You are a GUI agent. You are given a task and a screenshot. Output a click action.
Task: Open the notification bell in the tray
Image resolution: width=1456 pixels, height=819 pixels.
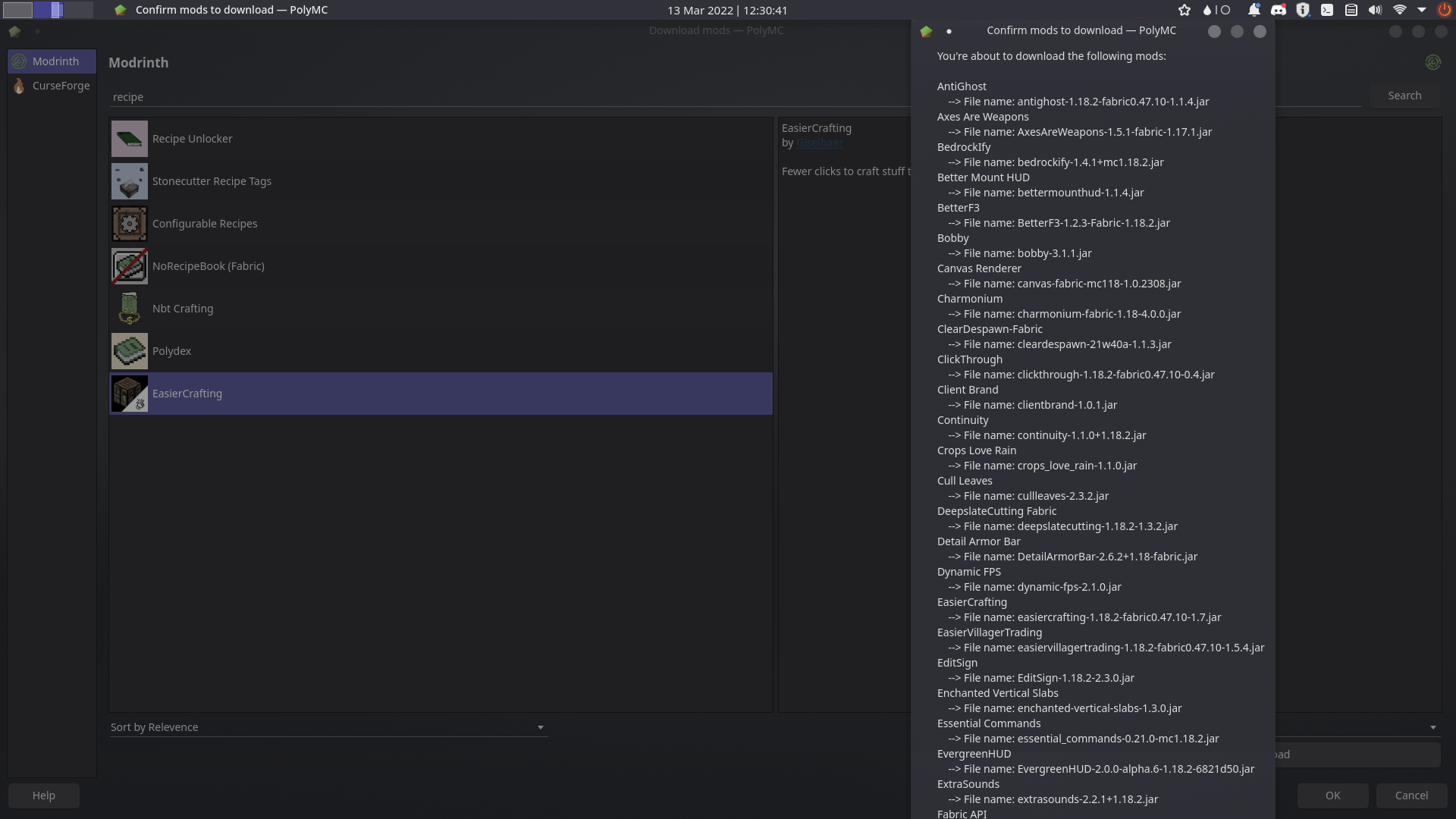tap(1254, 10)
